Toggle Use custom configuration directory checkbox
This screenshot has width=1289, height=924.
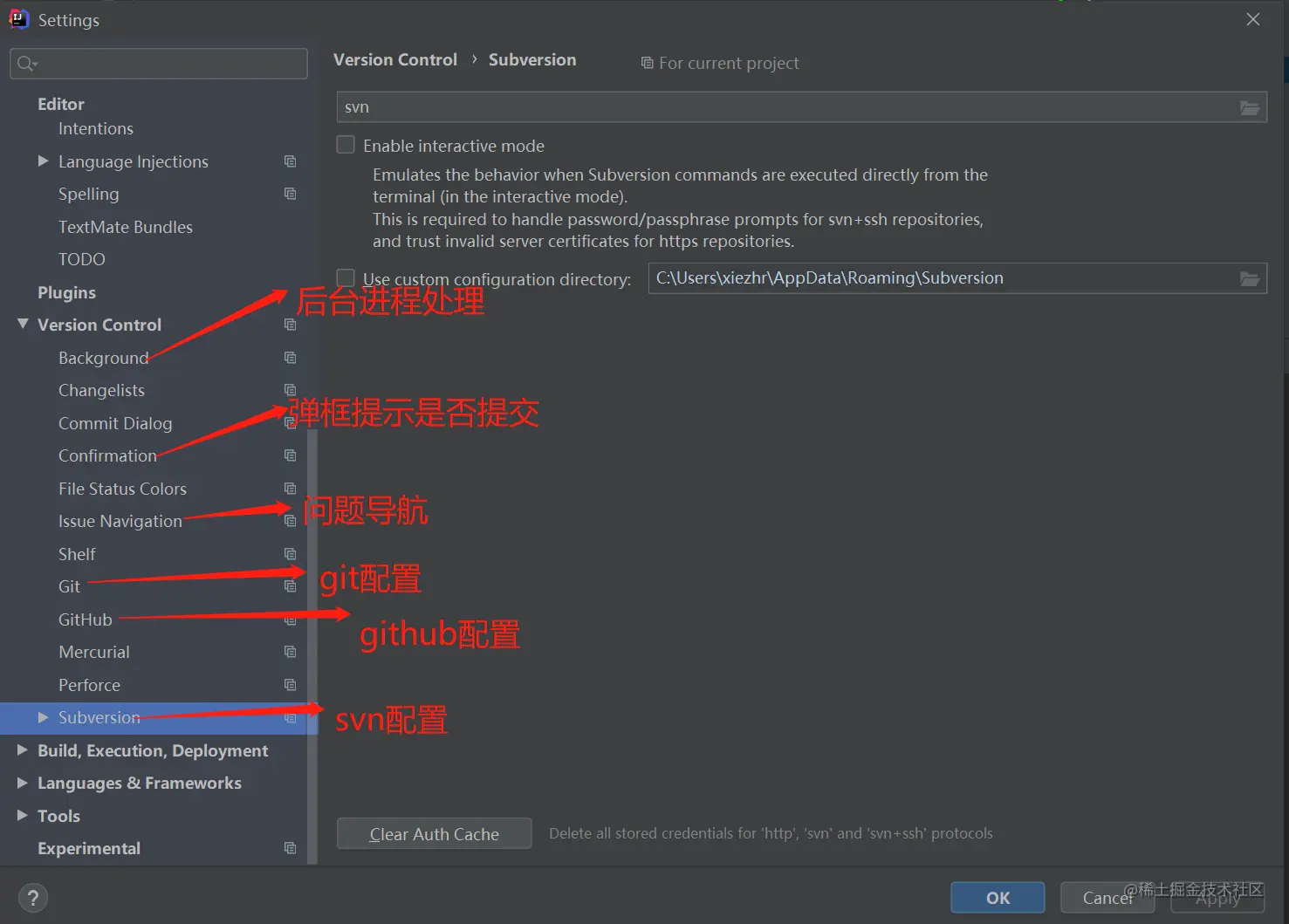tap(346, 277)
